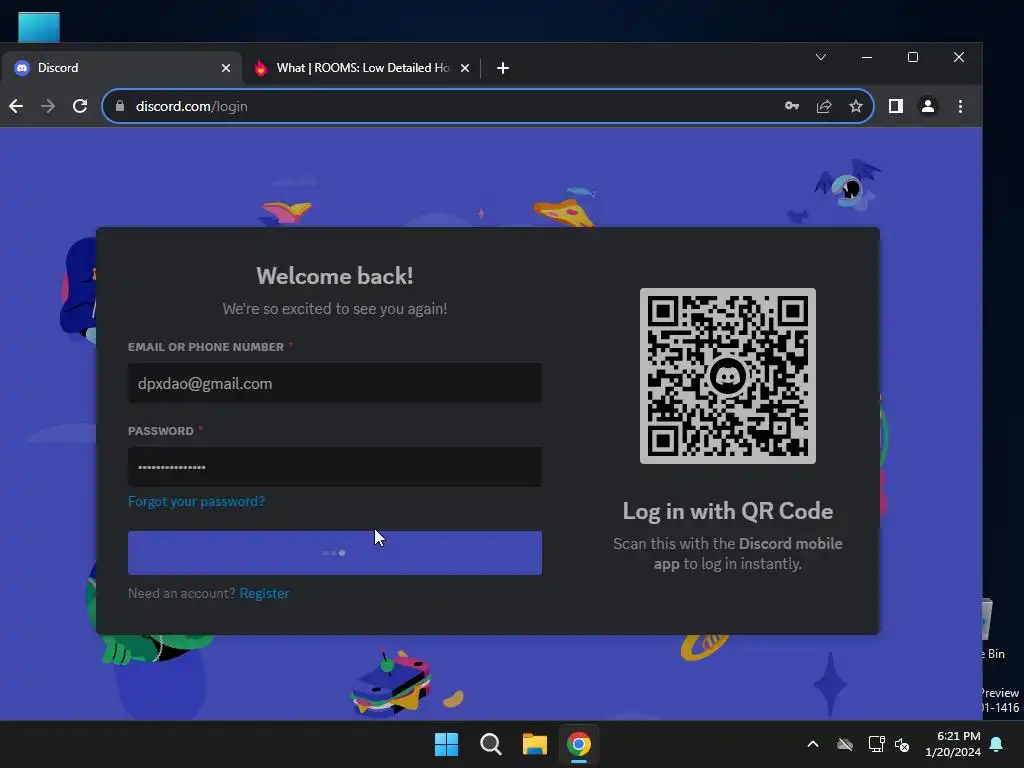1024x768 pixels.
Task: View site information via the padlock icon
Action: click(x=120, y=106)
